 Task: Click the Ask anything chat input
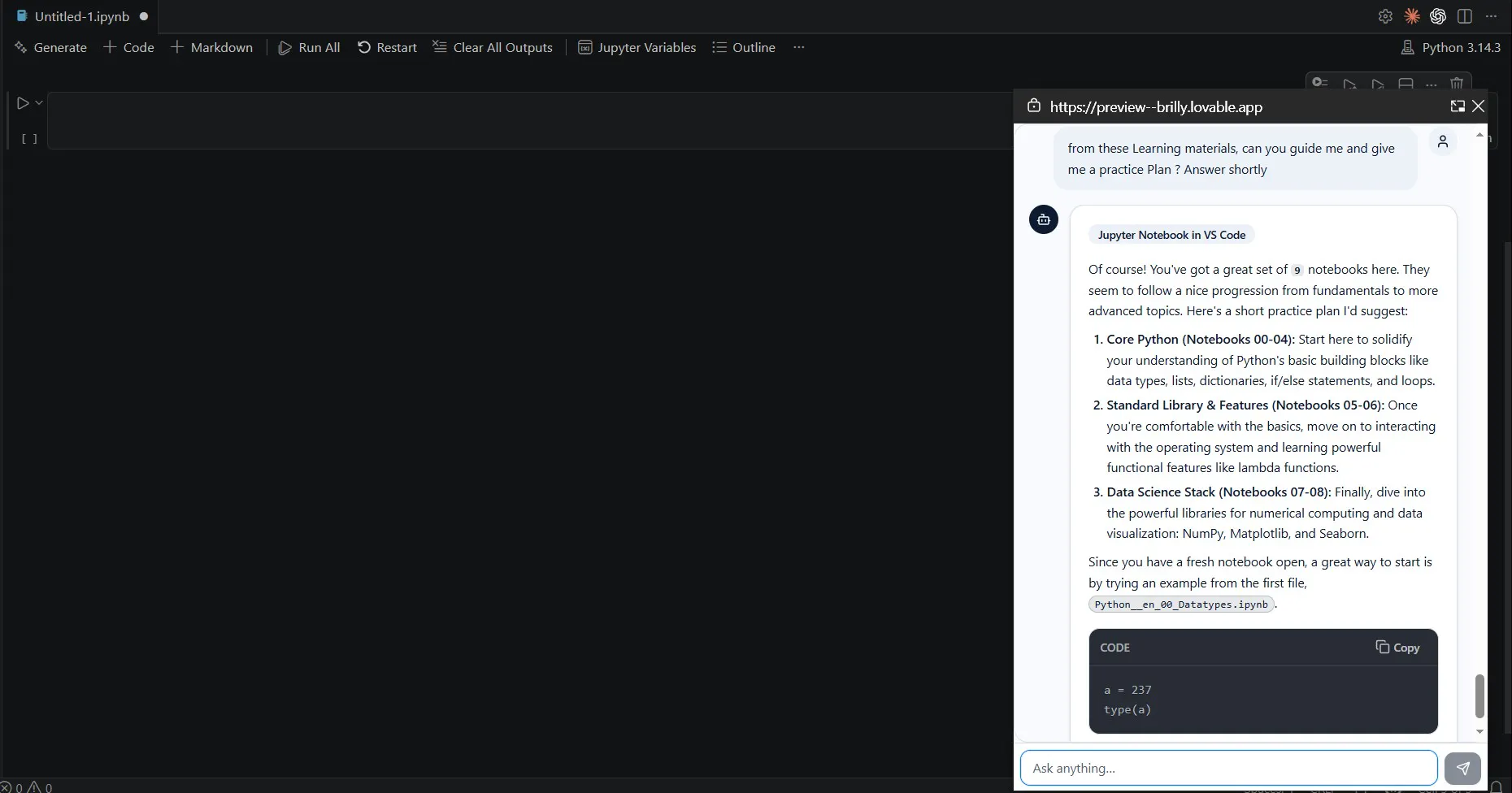point(1229,768)
